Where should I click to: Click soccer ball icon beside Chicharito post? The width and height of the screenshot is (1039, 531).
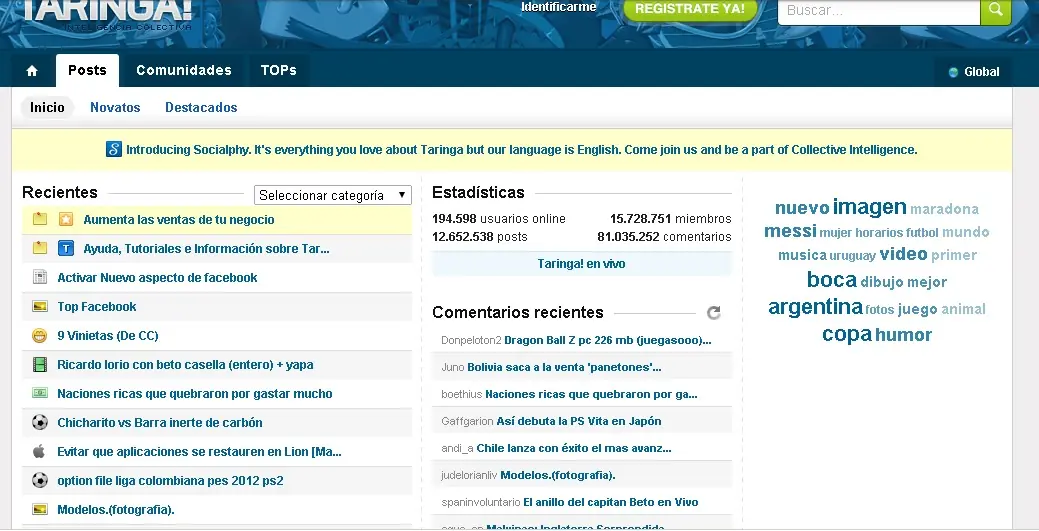[40, 422]
